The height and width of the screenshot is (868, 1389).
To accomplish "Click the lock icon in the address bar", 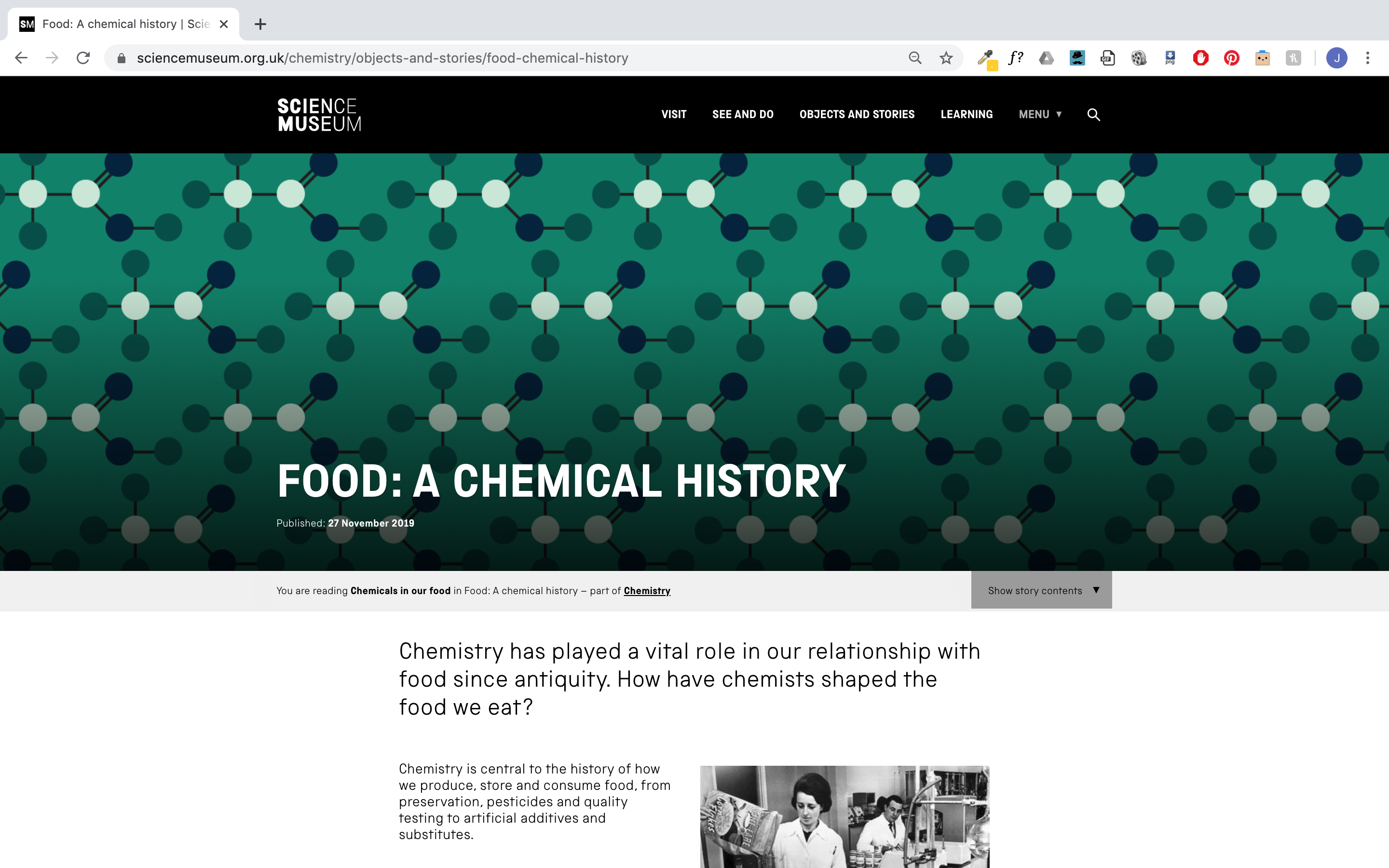I will (x=121, y=58).
